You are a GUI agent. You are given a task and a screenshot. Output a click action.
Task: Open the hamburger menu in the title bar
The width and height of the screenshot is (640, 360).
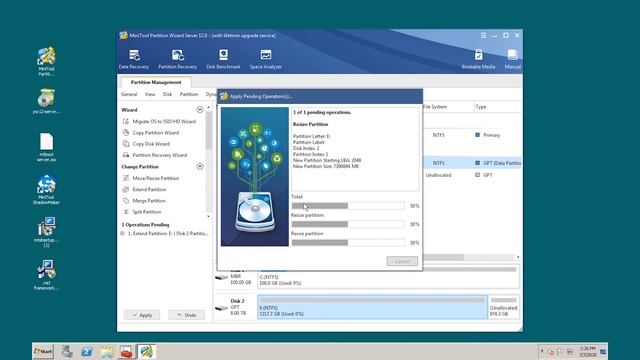483,36
